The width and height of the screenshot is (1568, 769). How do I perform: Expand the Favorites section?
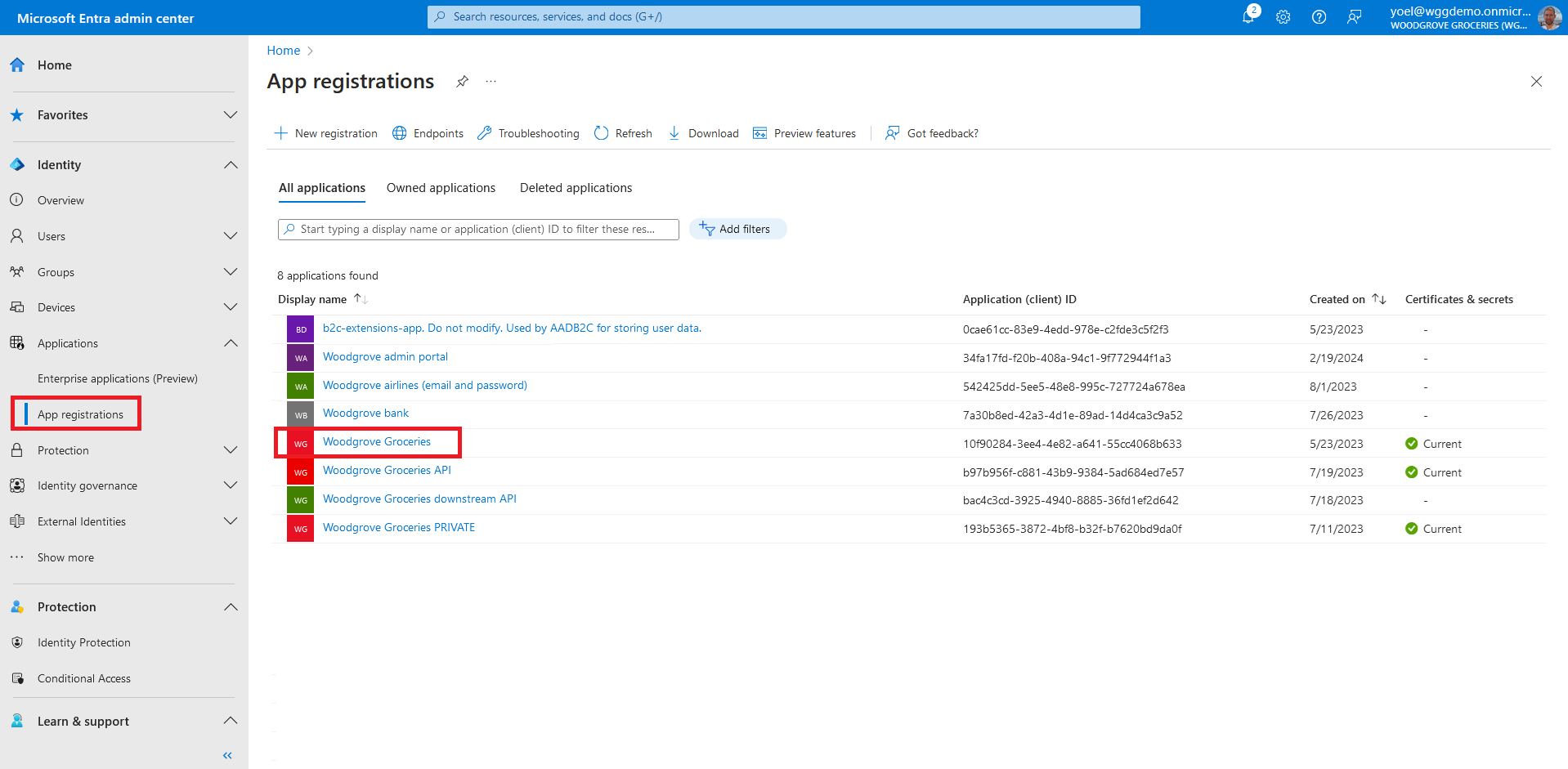pyautogui.click(x=231, y=115)
